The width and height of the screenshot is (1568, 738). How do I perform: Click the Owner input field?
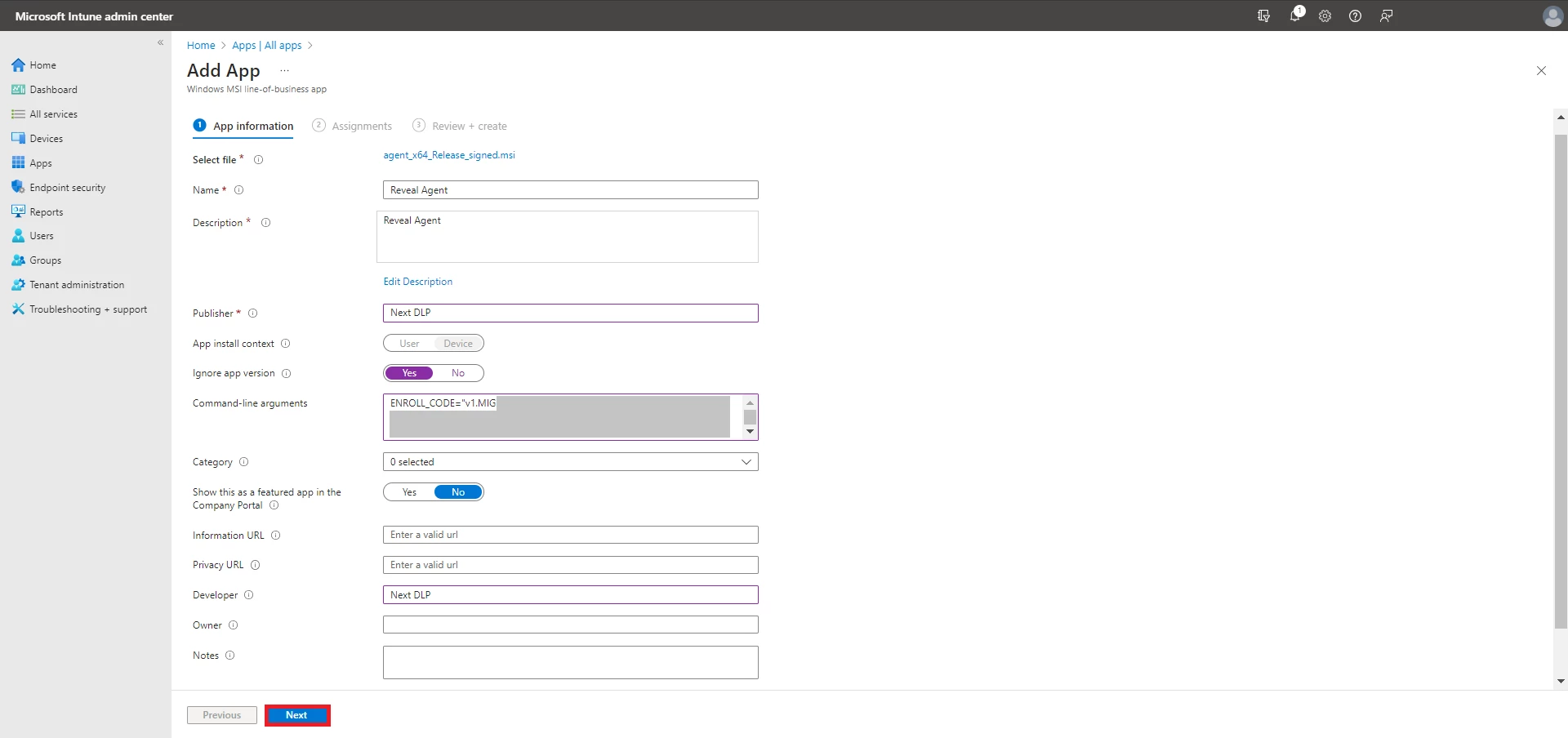click(x=571, y=625)
